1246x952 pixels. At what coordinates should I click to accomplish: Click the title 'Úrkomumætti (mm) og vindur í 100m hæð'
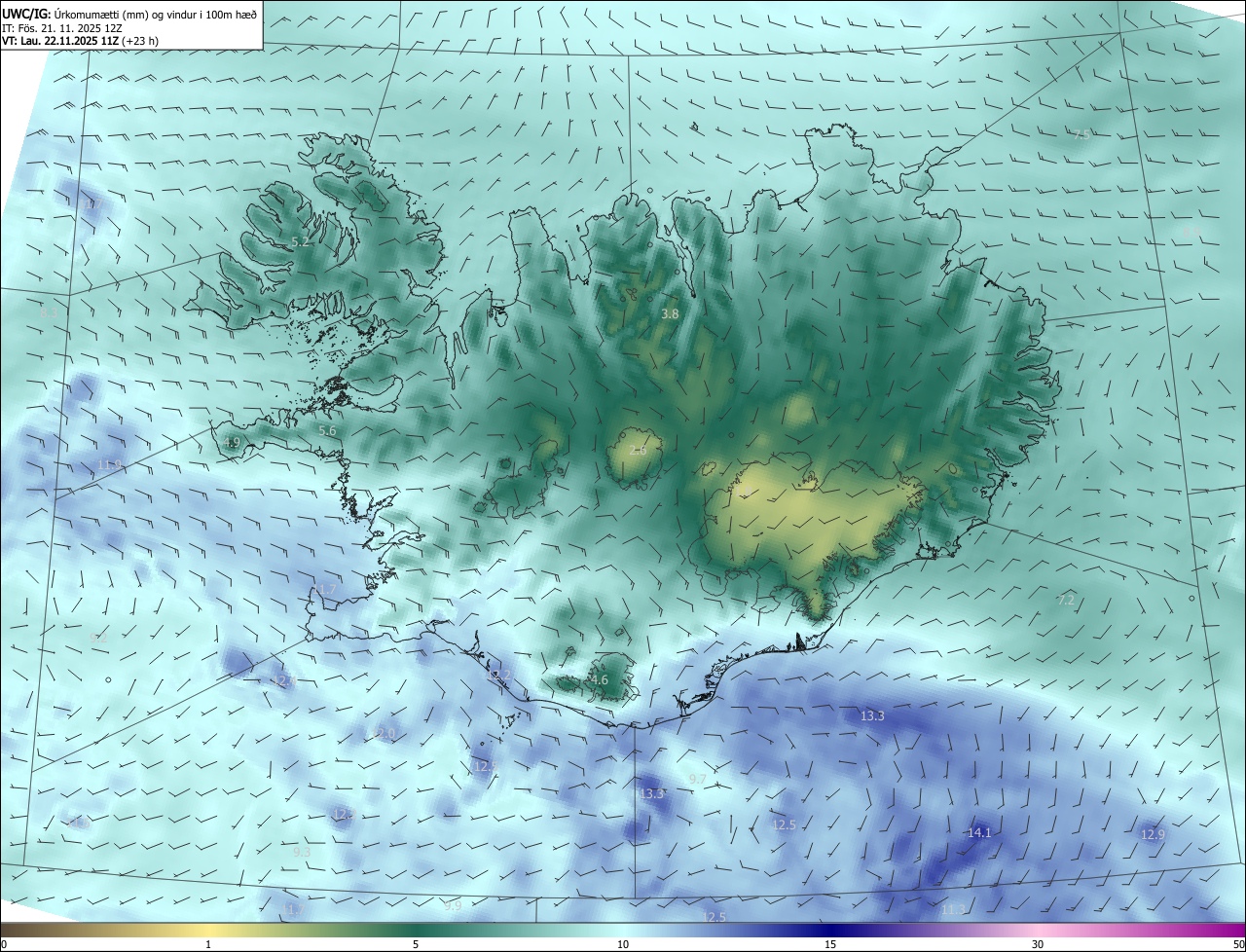[x=156, y=15]
